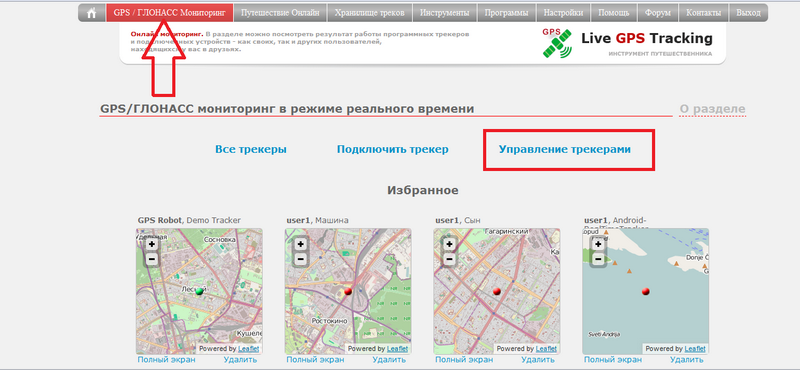Open the Хранилище треков menu

[370, 13]
